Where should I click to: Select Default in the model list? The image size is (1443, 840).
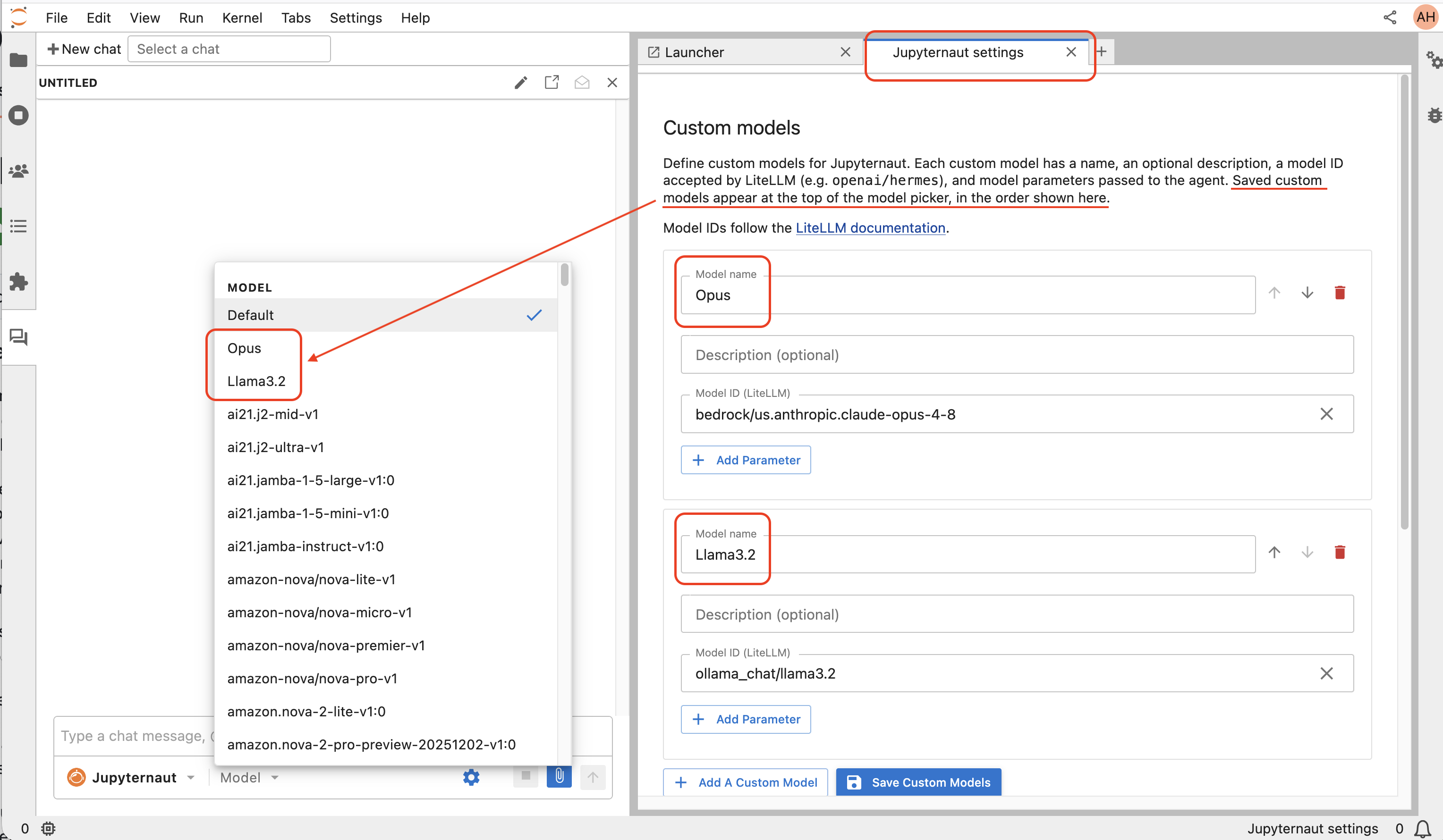point(385,315)
